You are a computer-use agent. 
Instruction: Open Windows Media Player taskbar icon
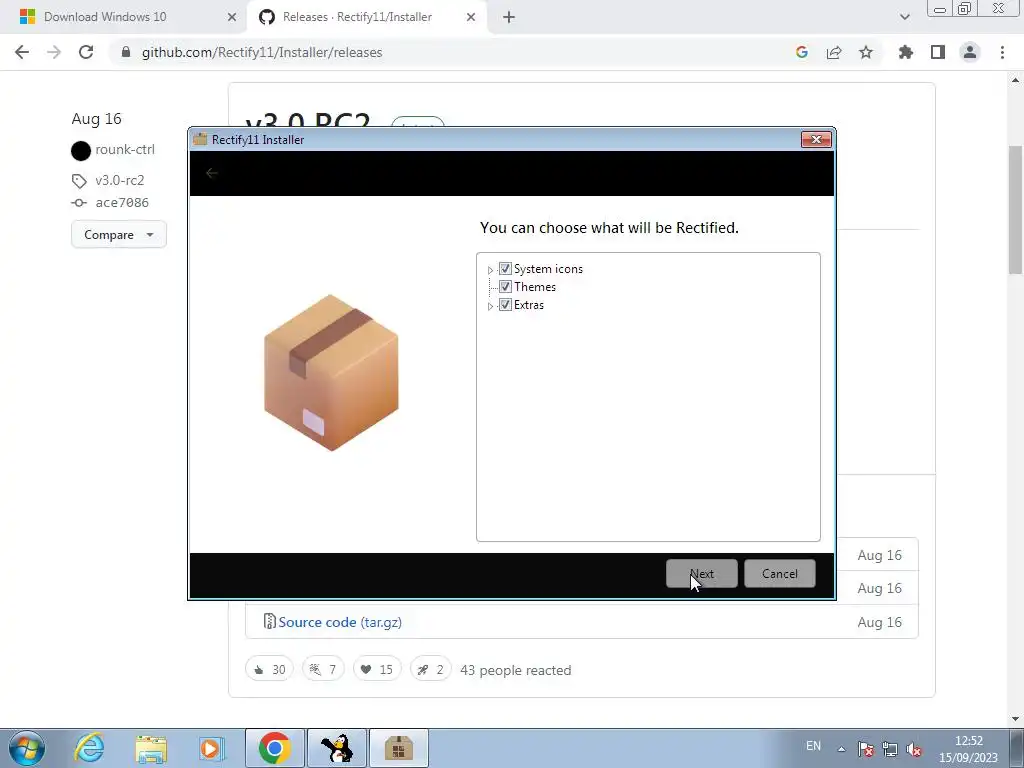(x=212, y=748)
